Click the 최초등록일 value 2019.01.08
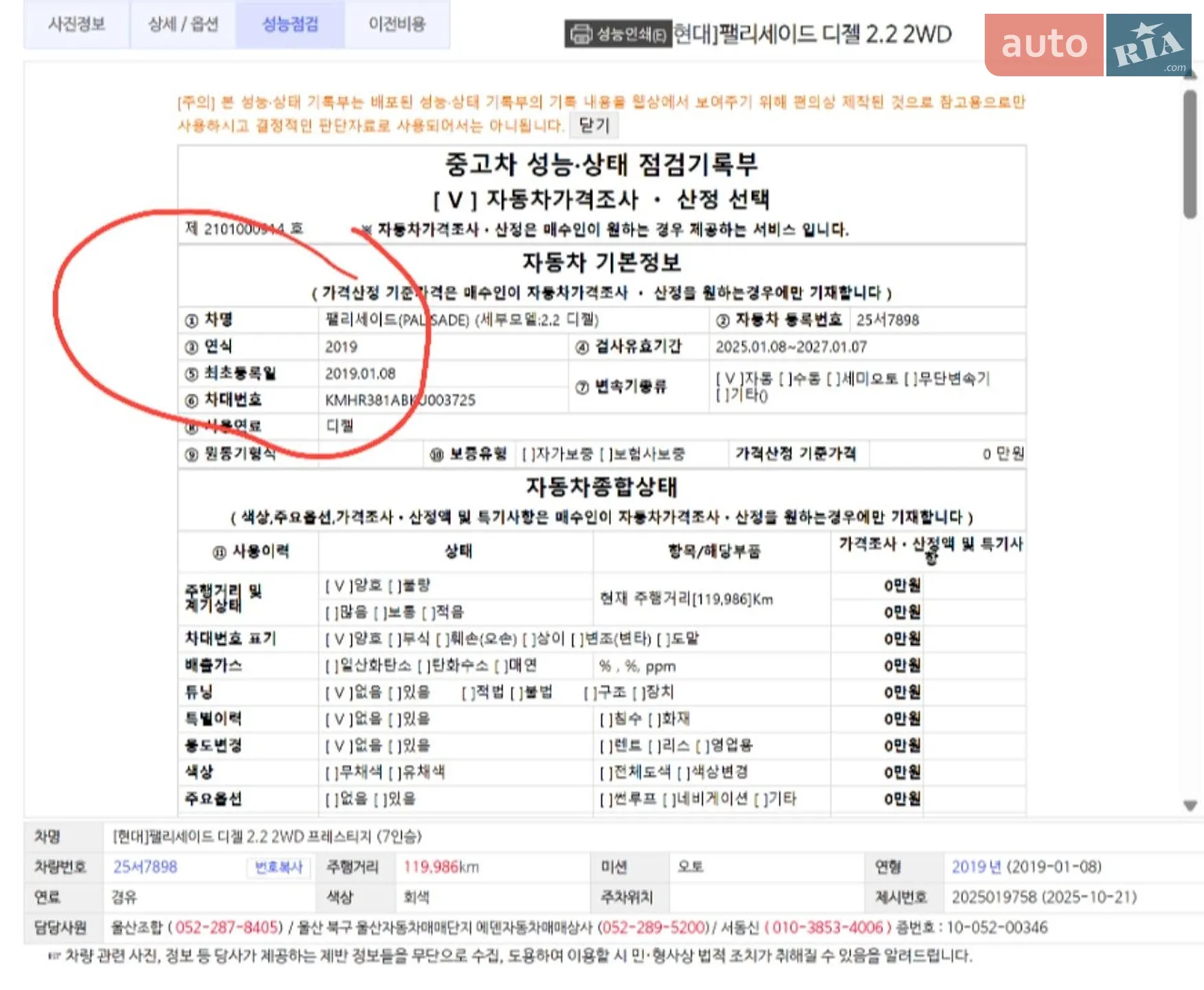Viewport: 1204px width, 990px height. coord(360,373)
